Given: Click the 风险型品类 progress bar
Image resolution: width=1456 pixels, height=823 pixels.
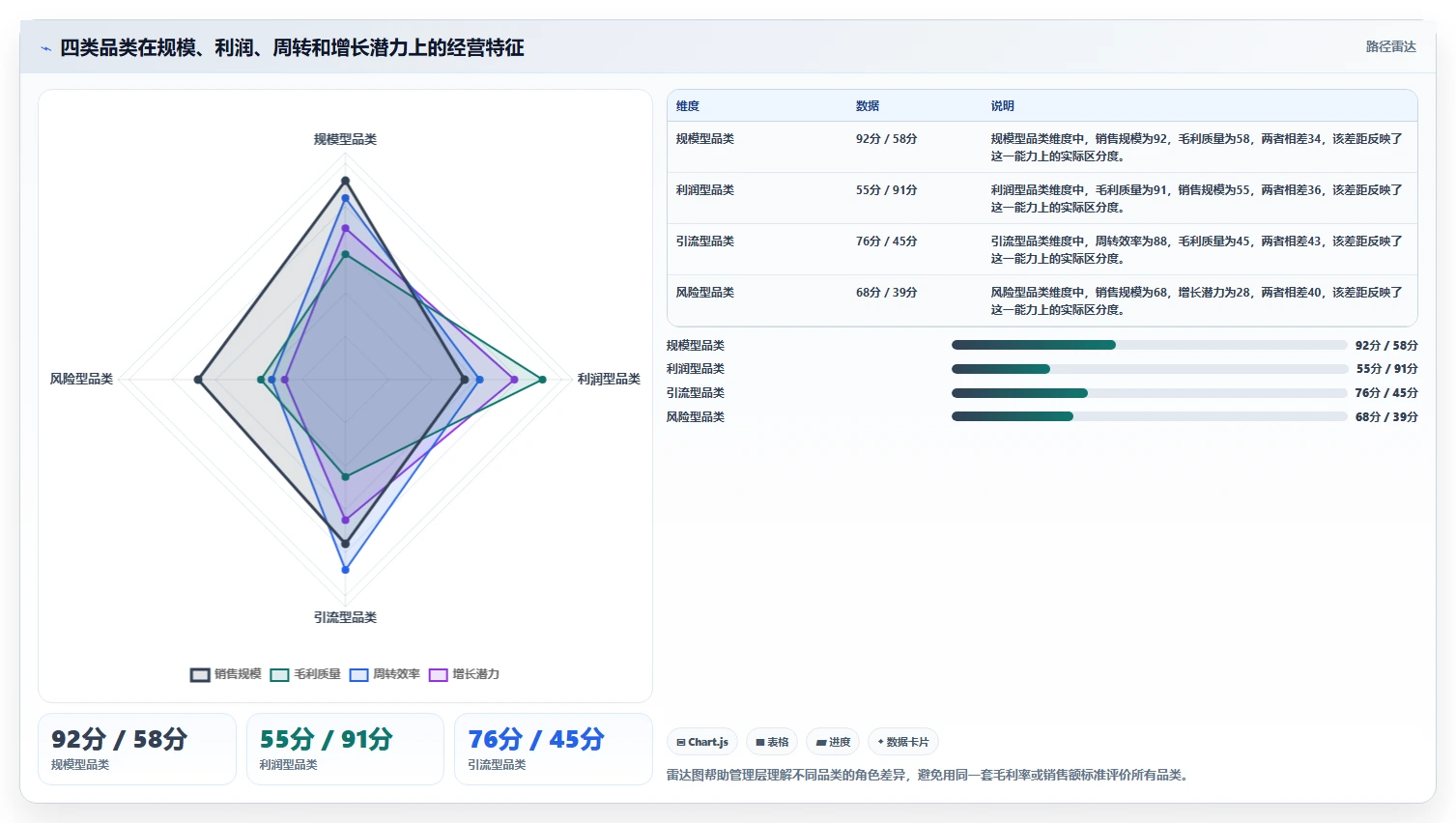Looking at the screenshot, I should (1149, 416).
